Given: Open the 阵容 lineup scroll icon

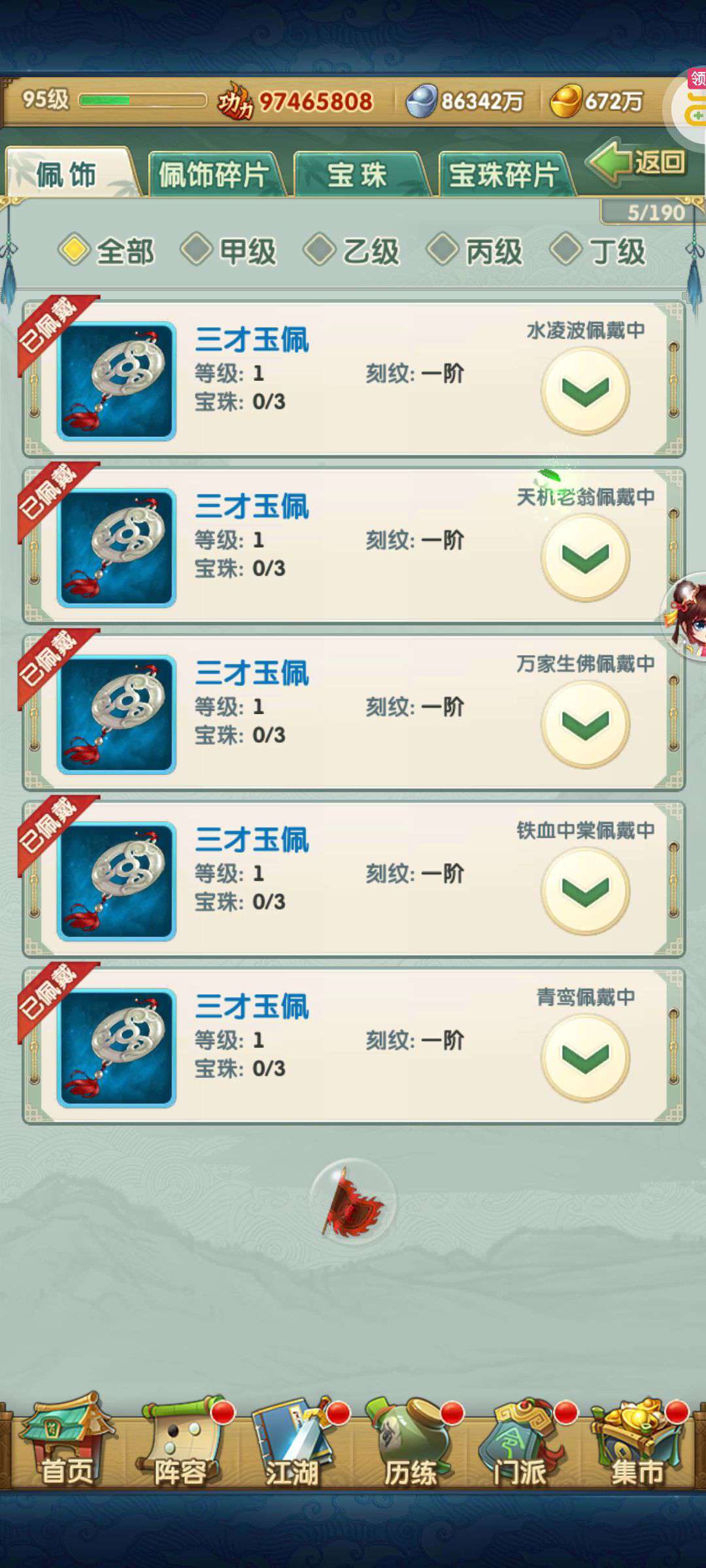Looking at the screenshot, I should [x=180, y=1441].
